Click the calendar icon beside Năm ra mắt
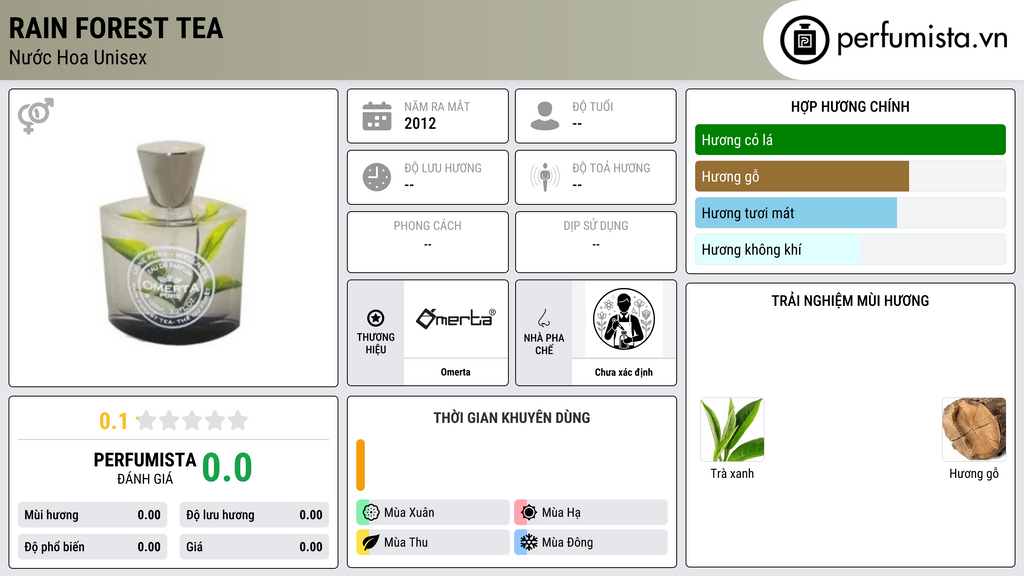1024x576 pixels. pyautogui.click(x=377, y=116)
